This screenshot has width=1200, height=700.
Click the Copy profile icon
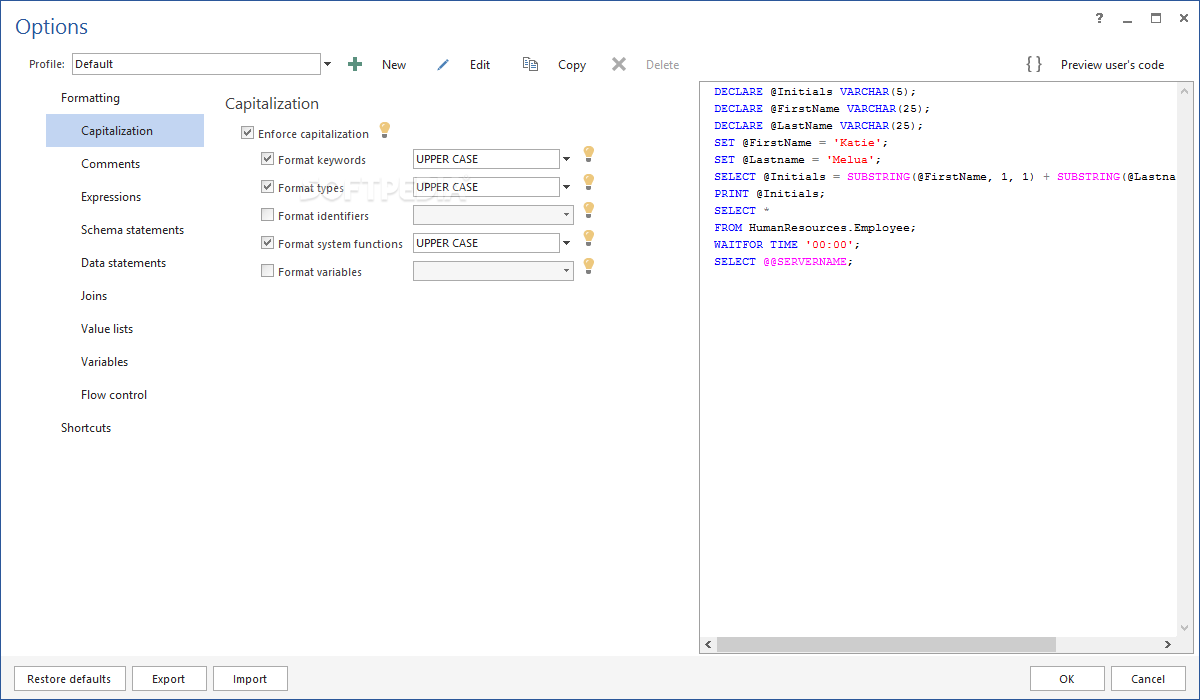(x=530, y=64)
